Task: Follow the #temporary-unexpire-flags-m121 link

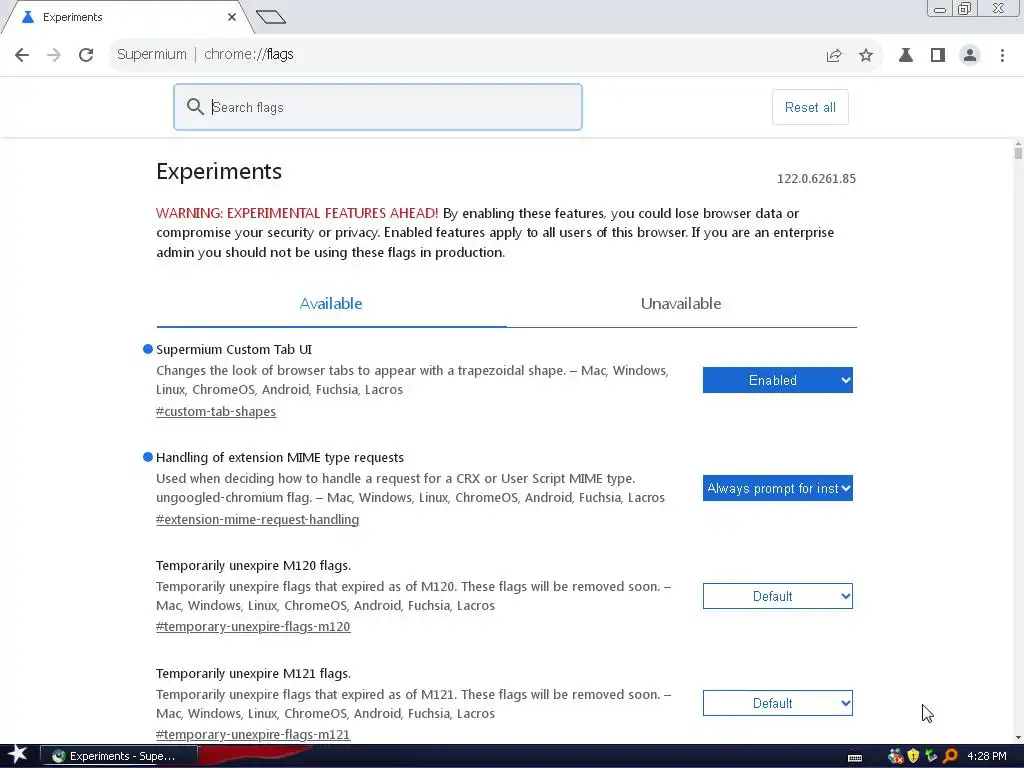Action: click(253, 735)
